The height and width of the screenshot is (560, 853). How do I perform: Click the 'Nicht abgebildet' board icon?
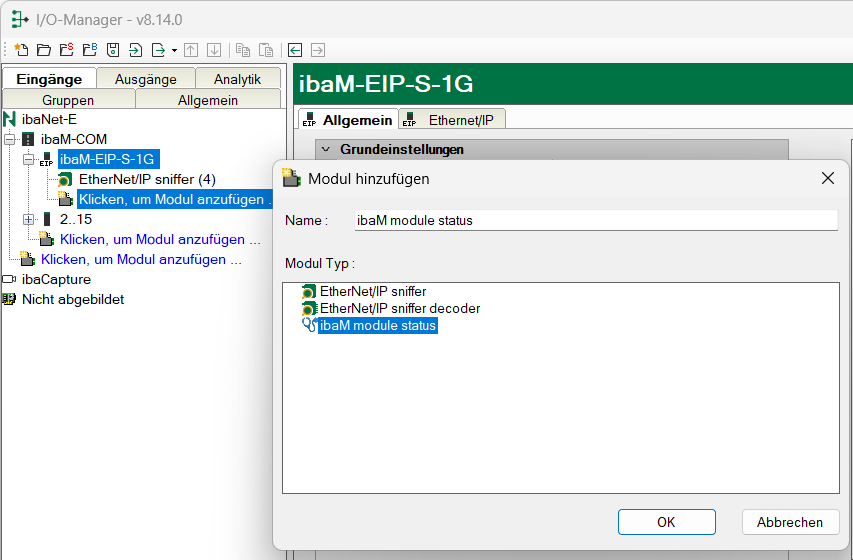[9, 299]
